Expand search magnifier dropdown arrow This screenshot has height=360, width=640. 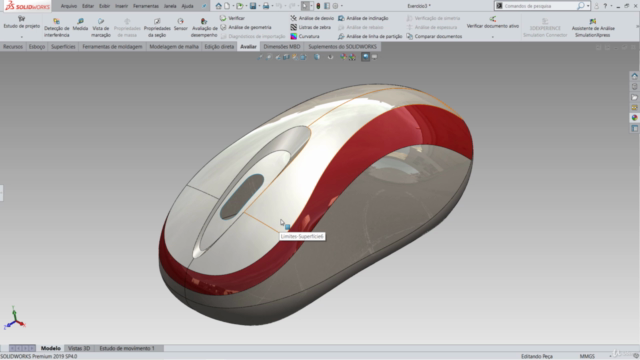point(588,6)
